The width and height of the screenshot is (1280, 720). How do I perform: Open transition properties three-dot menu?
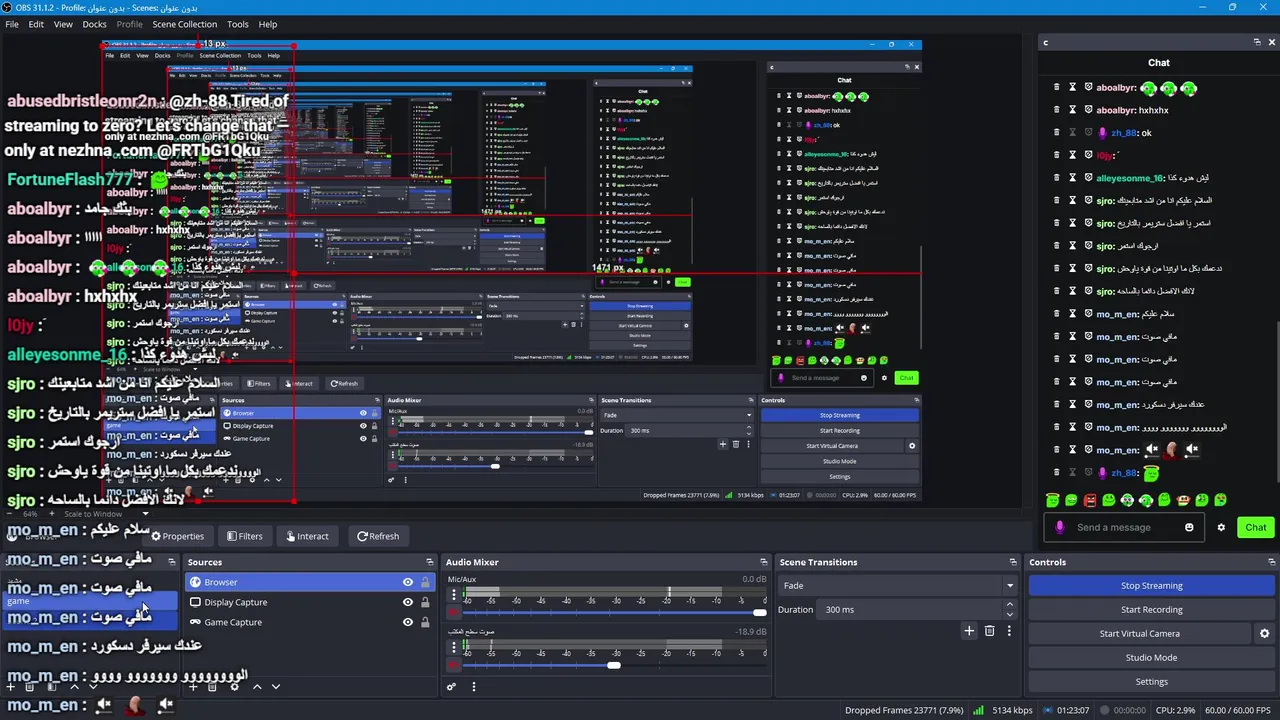tap(1009, 631)
